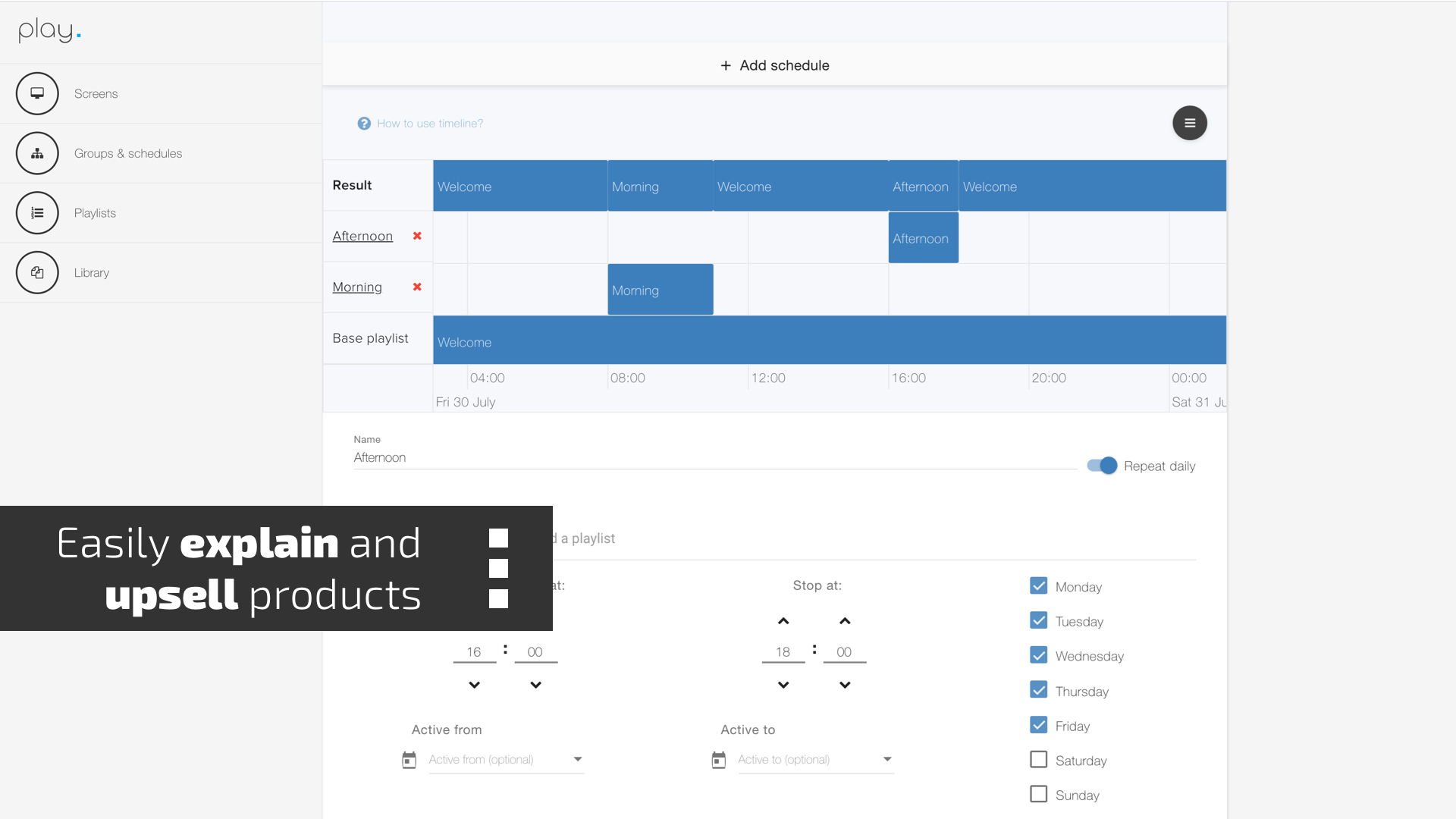Open the Library icon
Viewport: 1456px width, 819px height.
pos(37,272)
